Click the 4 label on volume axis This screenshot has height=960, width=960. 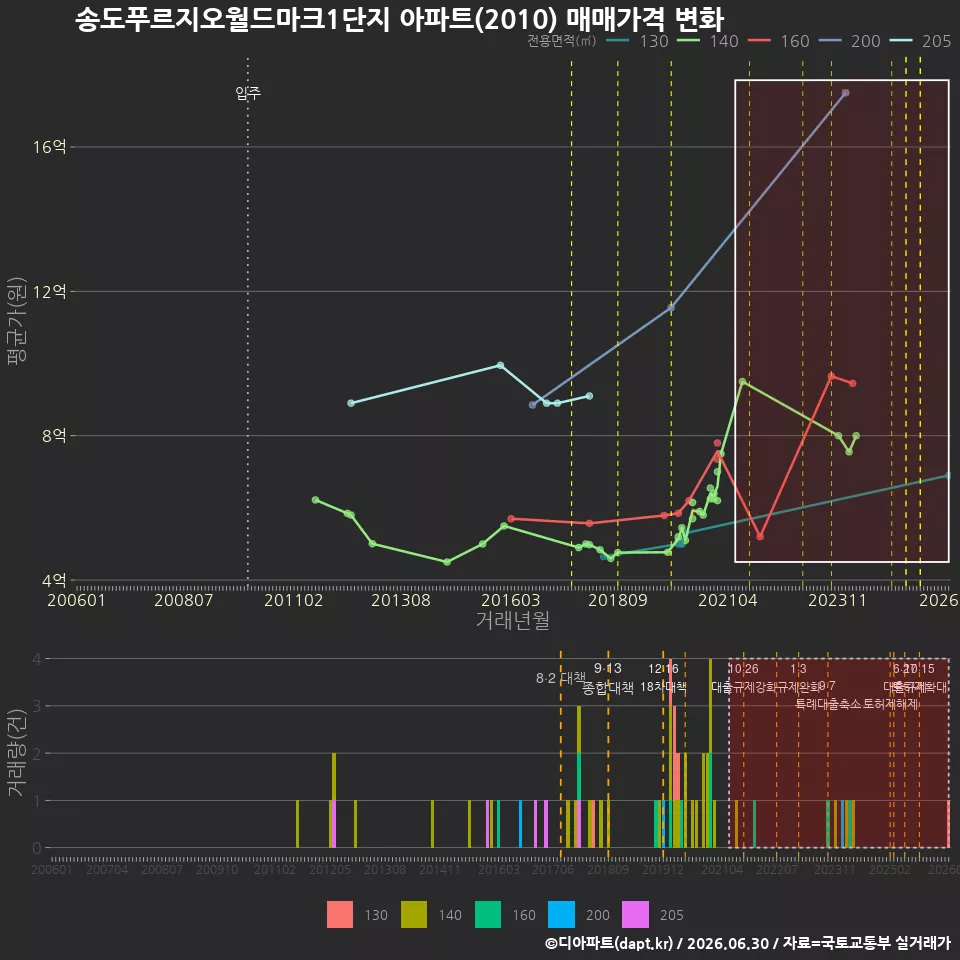click(x=37, y=659)
